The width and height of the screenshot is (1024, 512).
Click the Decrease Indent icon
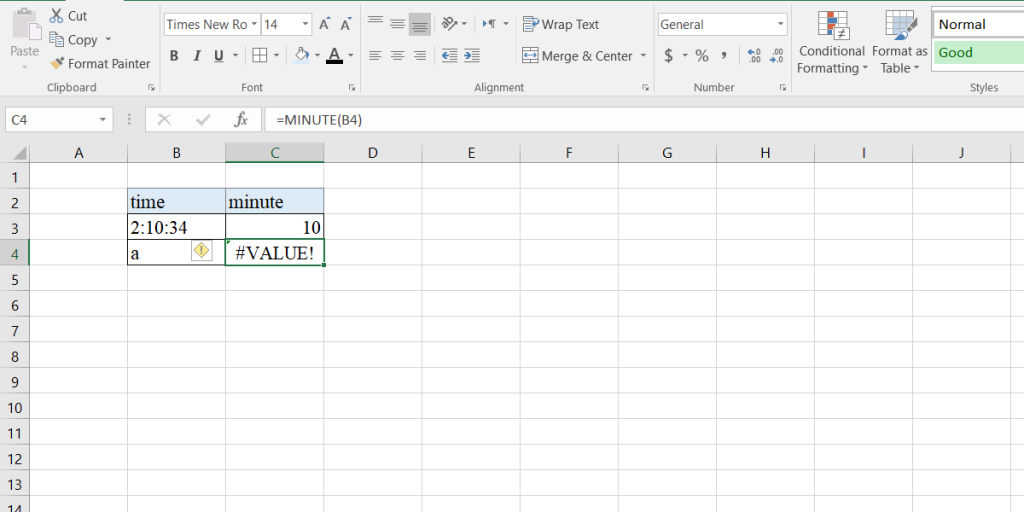(x=449, y=56)
